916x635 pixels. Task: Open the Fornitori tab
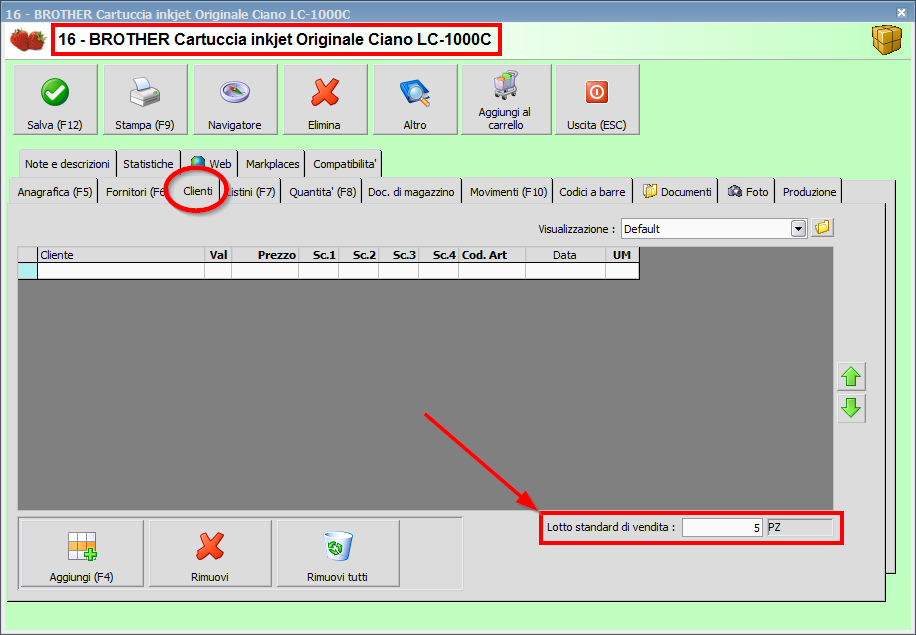[x=134, y=192]
